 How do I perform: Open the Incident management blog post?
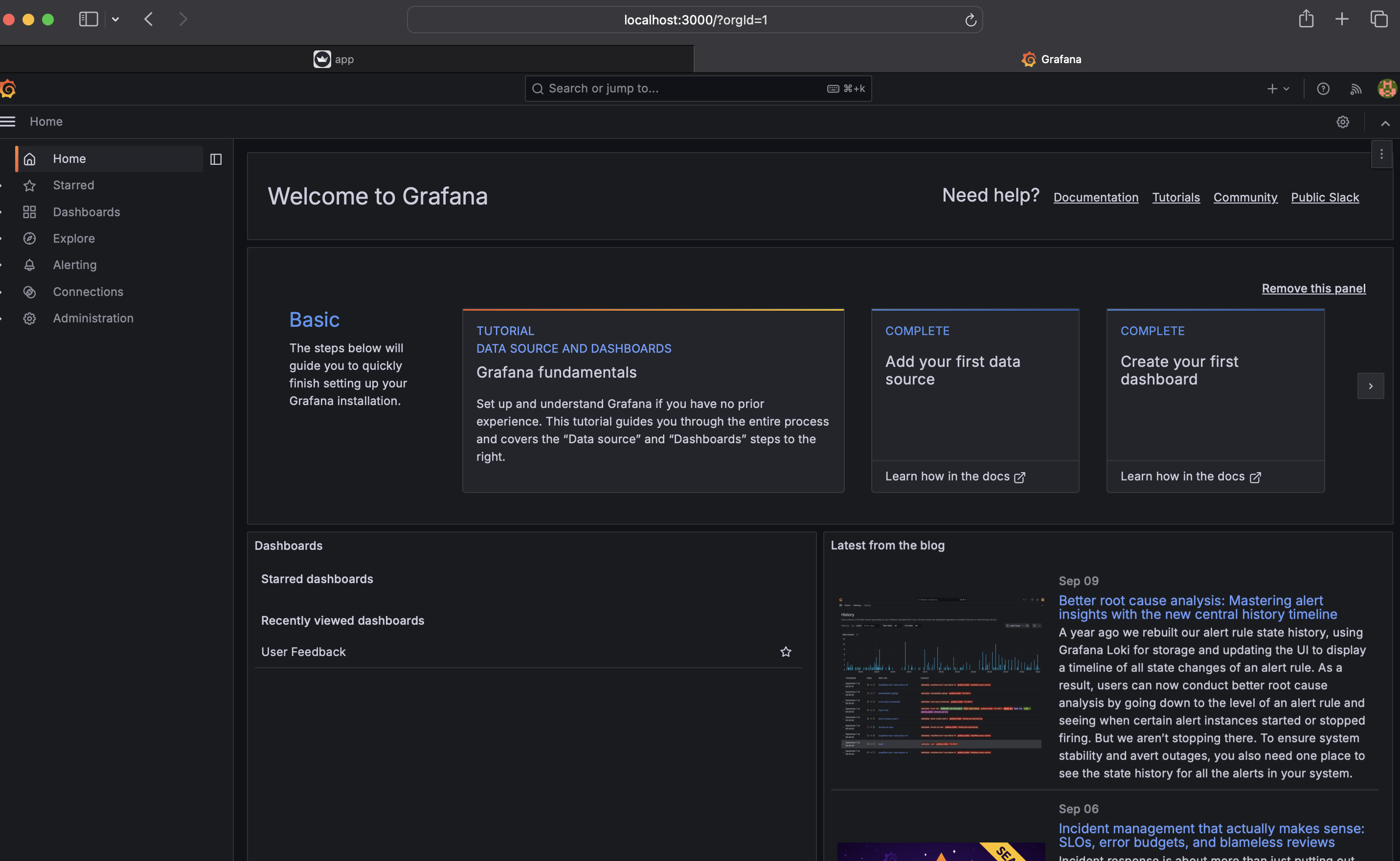point(1211,836)
